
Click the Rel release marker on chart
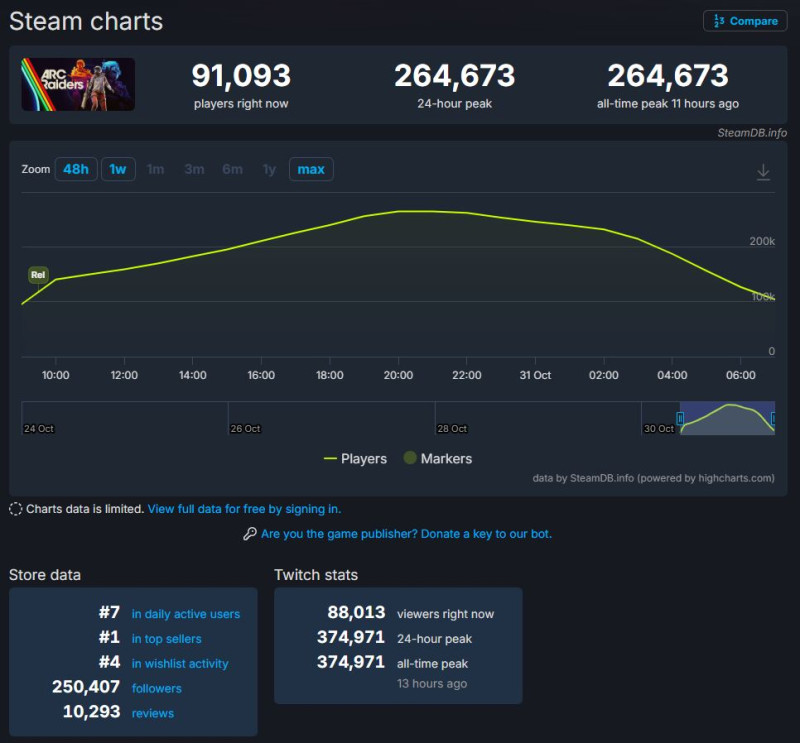(x=38, y=275)
